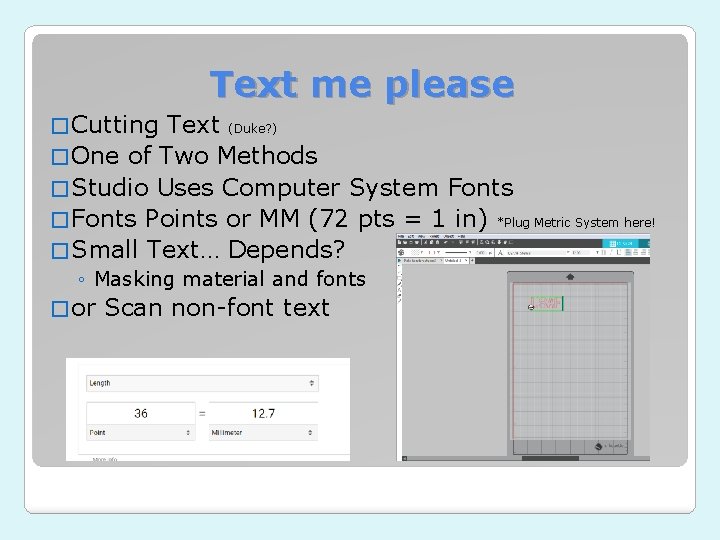Click the bullet 'or Scan non-font text'
Viewport: 720px width, 540px height.
coord(200,308)
